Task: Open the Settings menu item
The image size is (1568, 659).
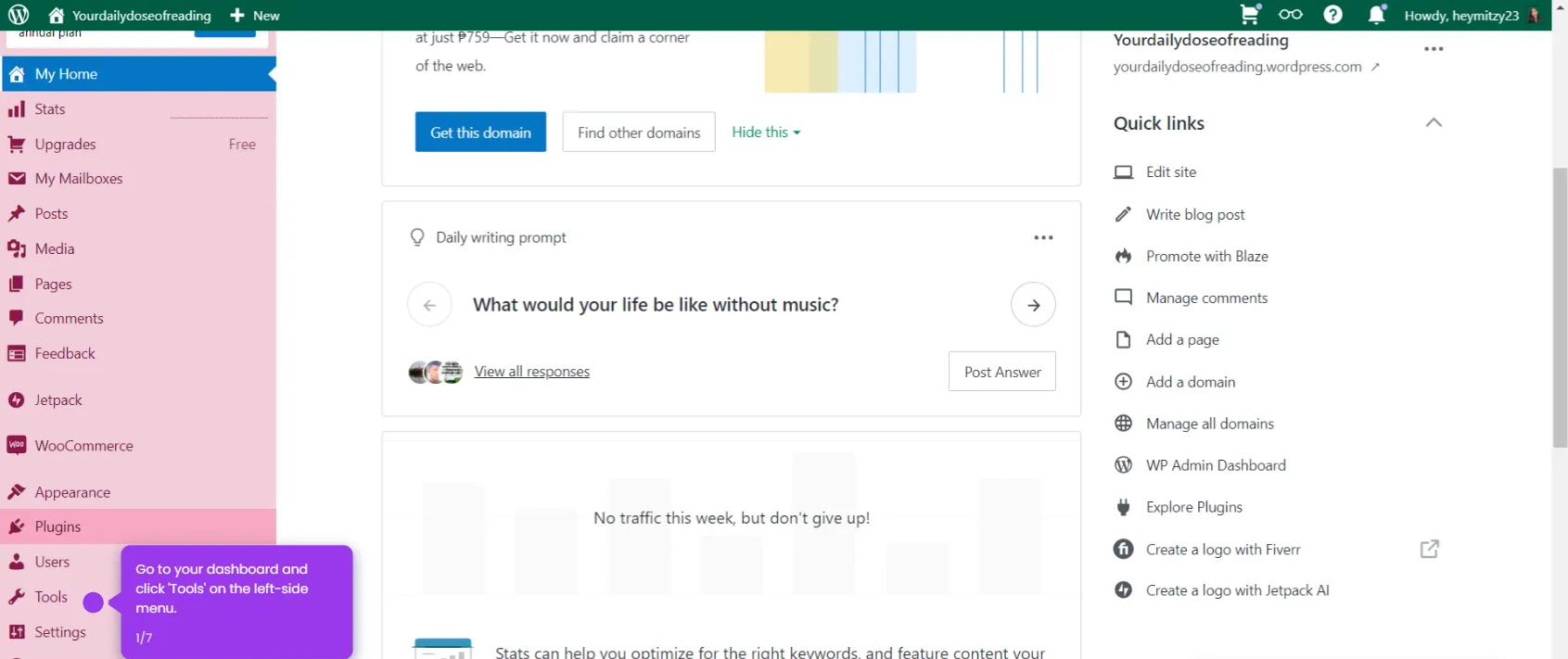Action: pos(60,632)
